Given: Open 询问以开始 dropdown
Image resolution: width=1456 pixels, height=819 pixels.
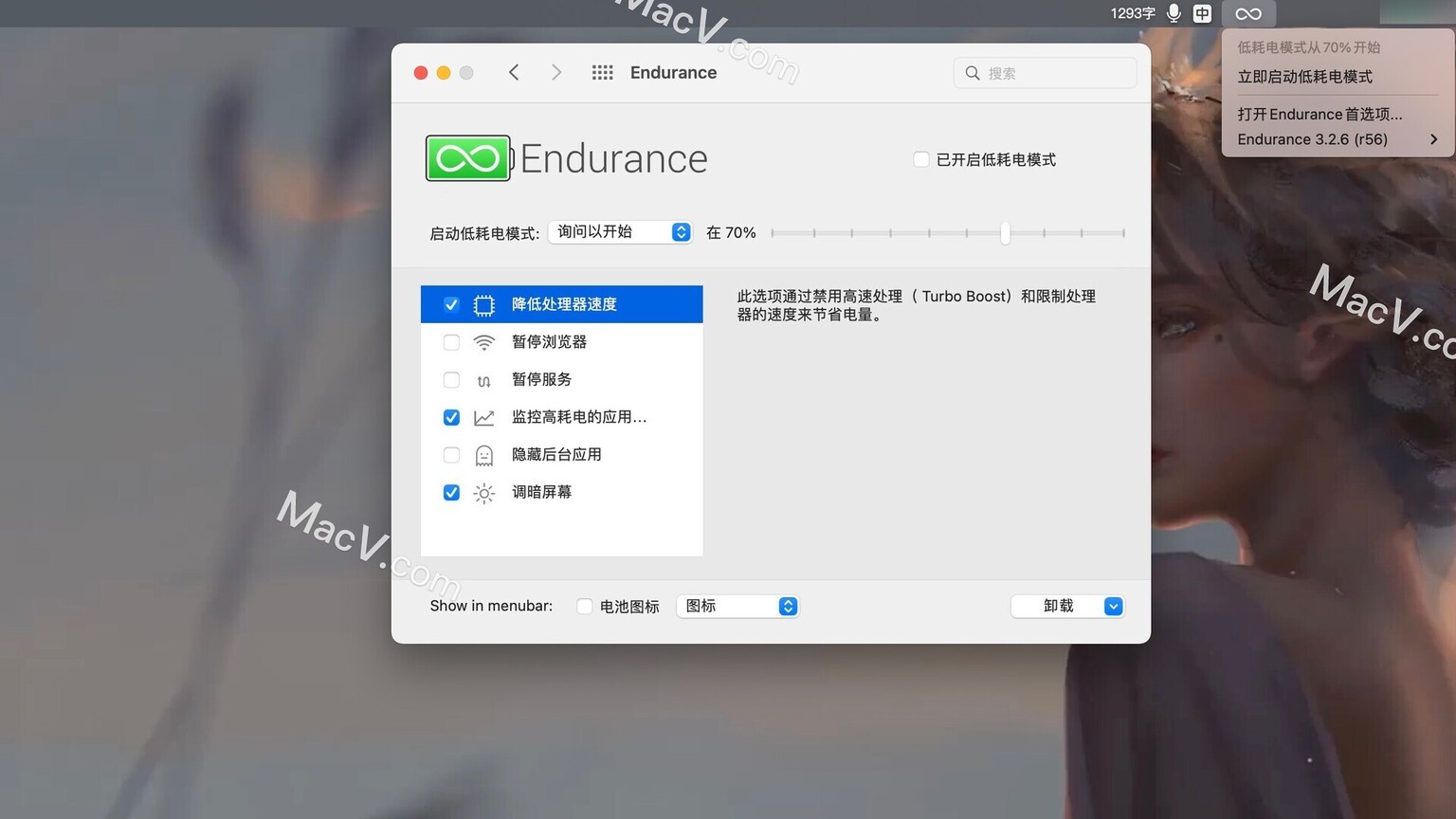Looking at the screenshot, I should 620,232.
